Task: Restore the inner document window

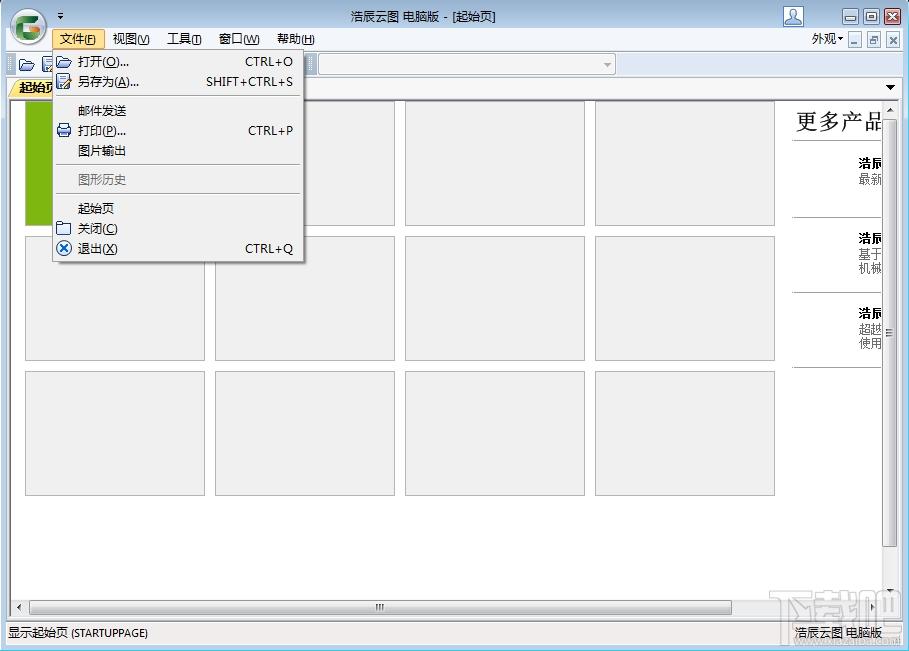Action: pos(874,40)
